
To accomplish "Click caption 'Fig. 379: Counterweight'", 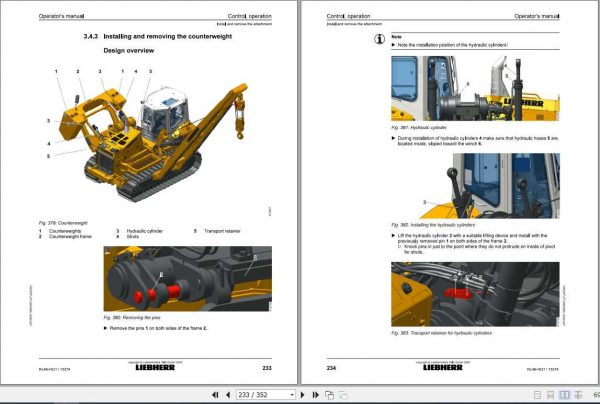I will [63, 223].
